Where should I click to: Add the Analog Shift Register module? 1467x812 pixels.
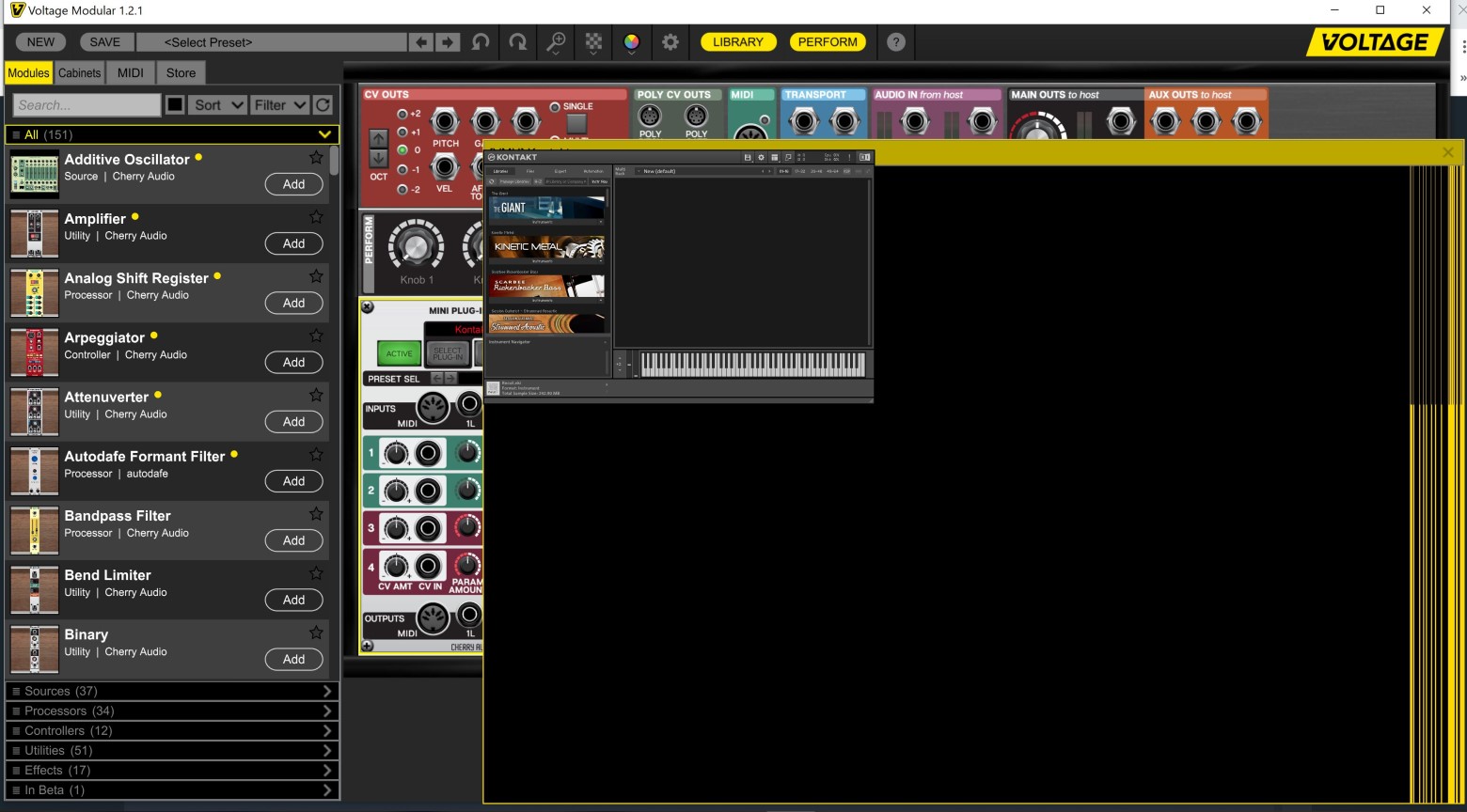[293, 303]
